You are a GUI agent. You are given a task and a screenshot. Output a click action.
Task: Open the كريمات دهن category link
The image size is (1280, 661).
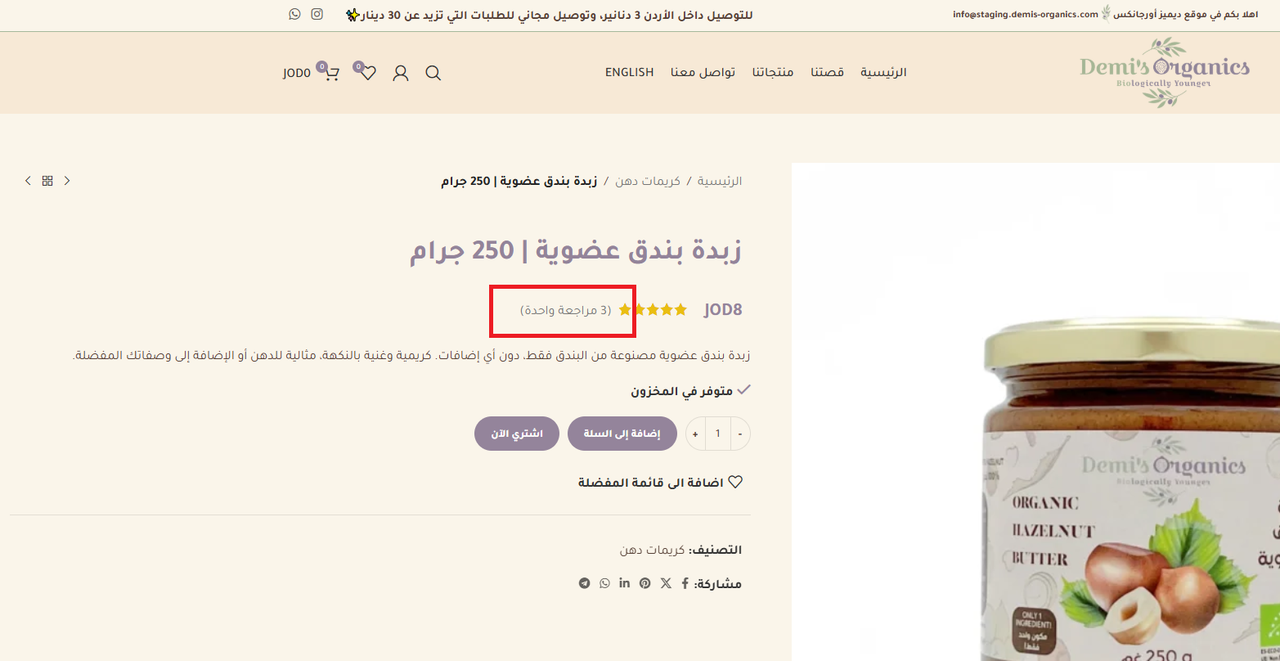[653, 550]
